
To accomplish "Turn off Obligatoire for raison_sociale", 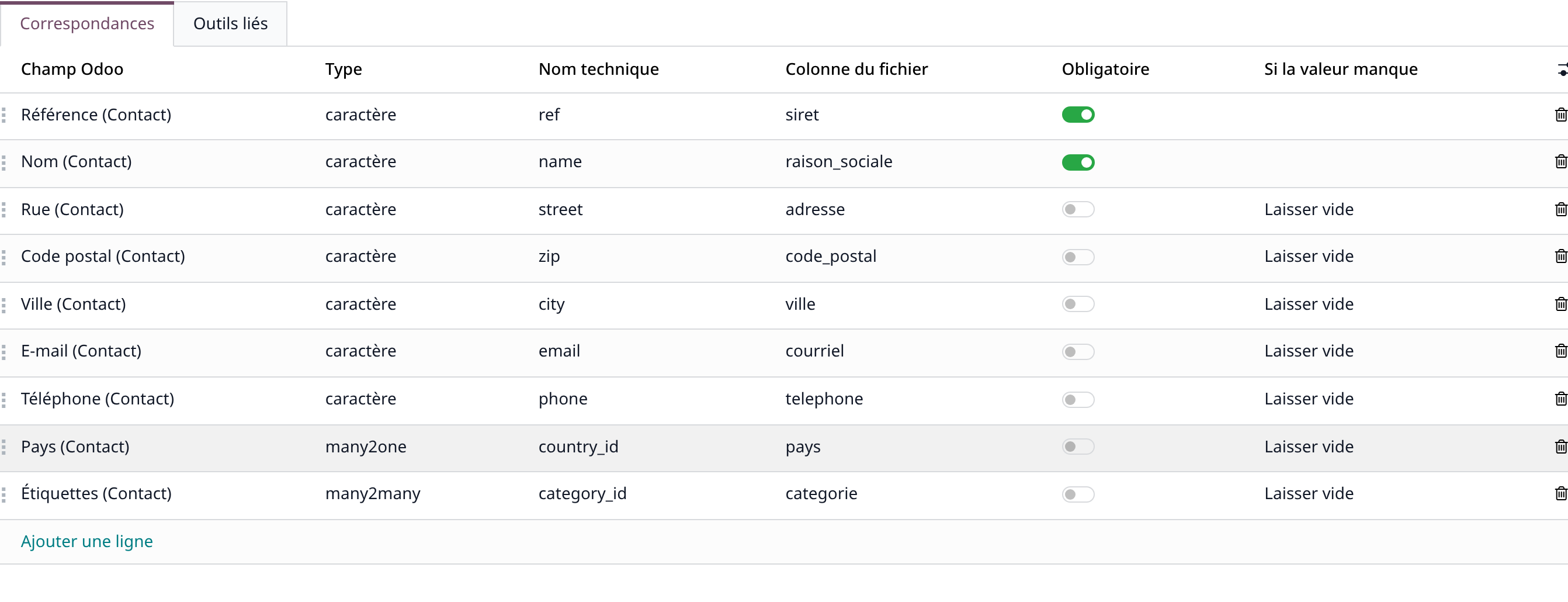I will pyautogui.click(x=1078, y=162).
